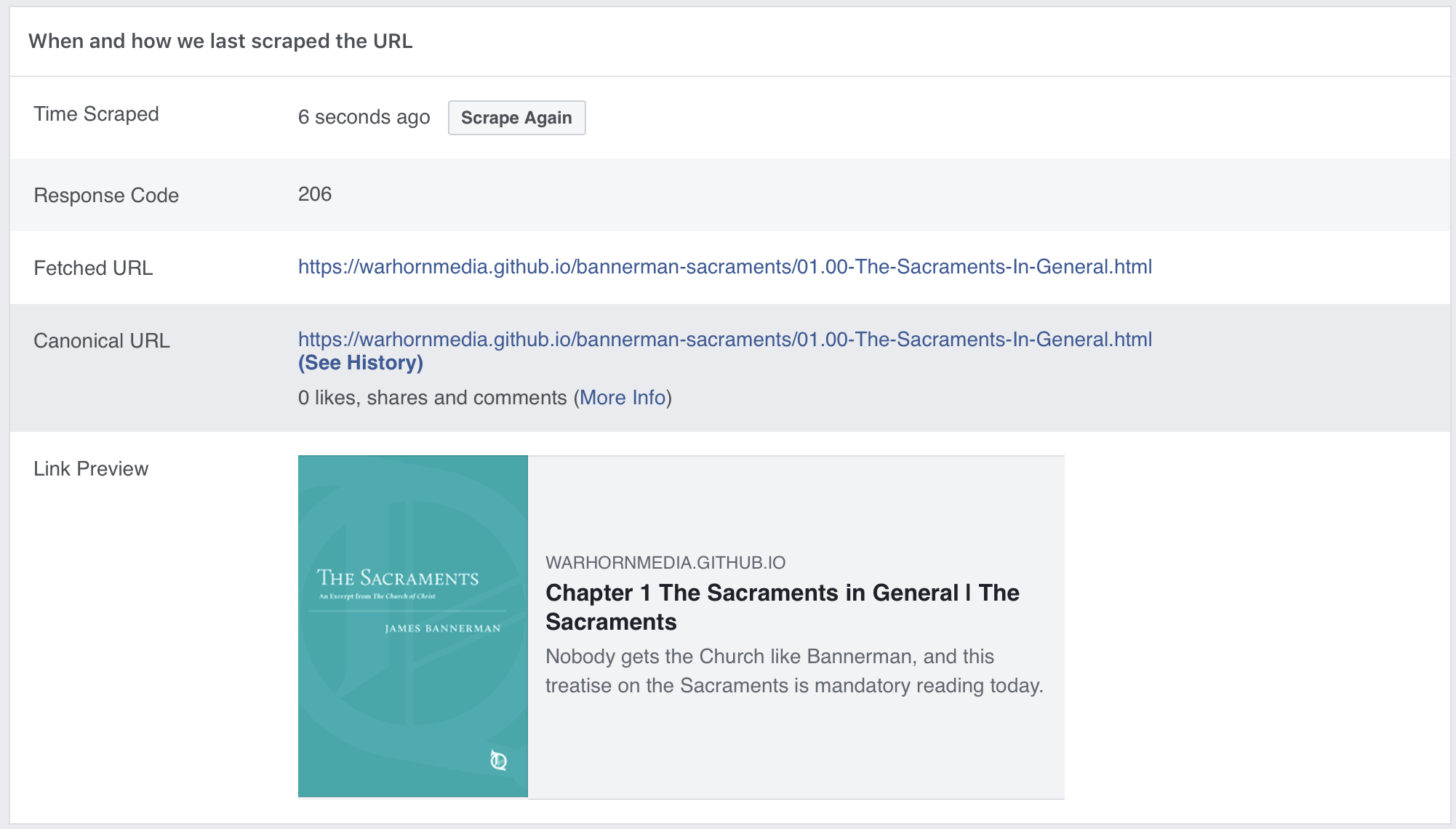Click the Canonical URL label
1456x829 pixels.
[102, 341]
